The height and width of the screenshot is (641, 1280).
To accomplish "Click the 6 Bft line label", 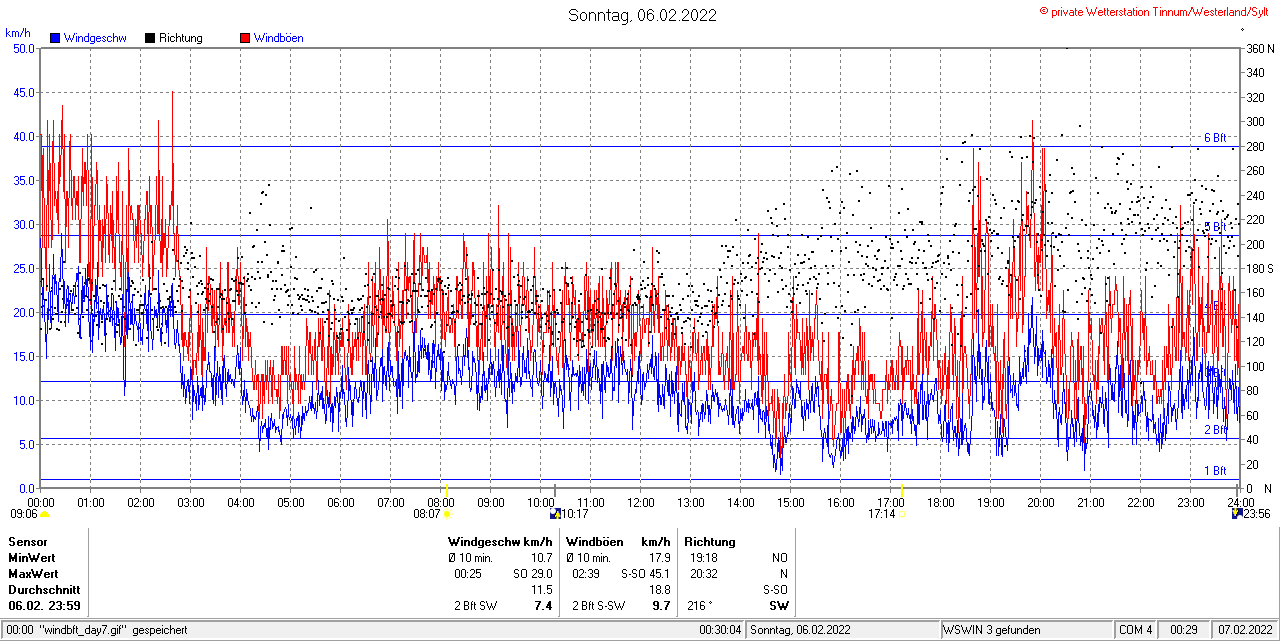I will point(1214,138).
